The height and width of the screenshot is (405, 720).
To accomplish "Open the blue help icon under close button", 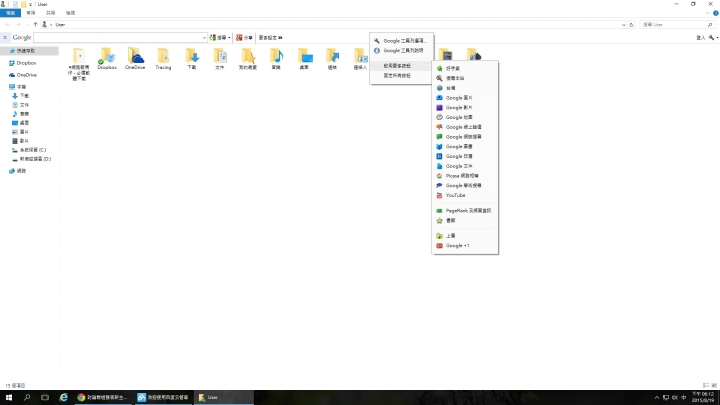I will 715,13.
